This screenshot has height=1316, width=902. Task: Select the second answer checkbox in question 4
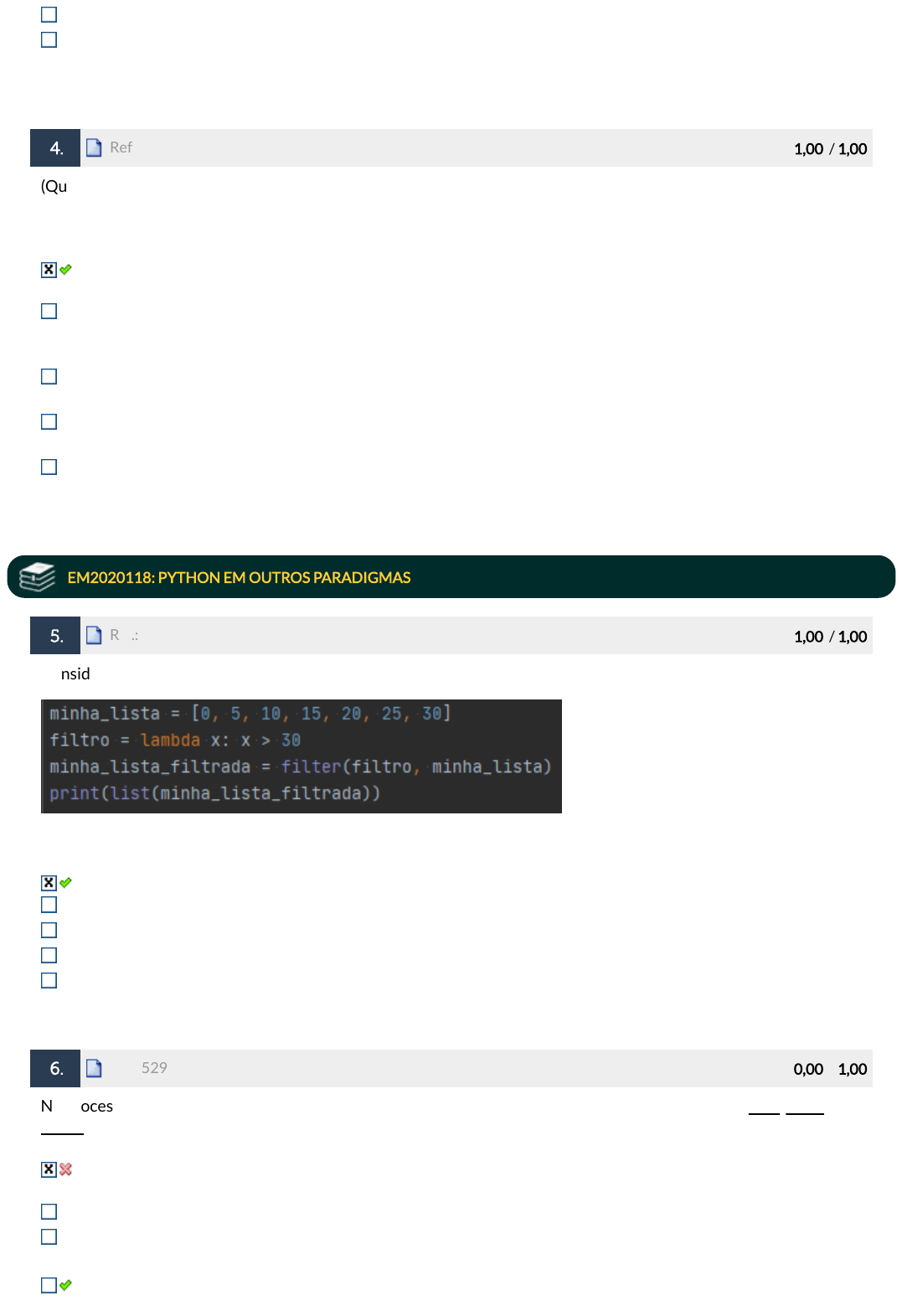[x=49, y=312]
